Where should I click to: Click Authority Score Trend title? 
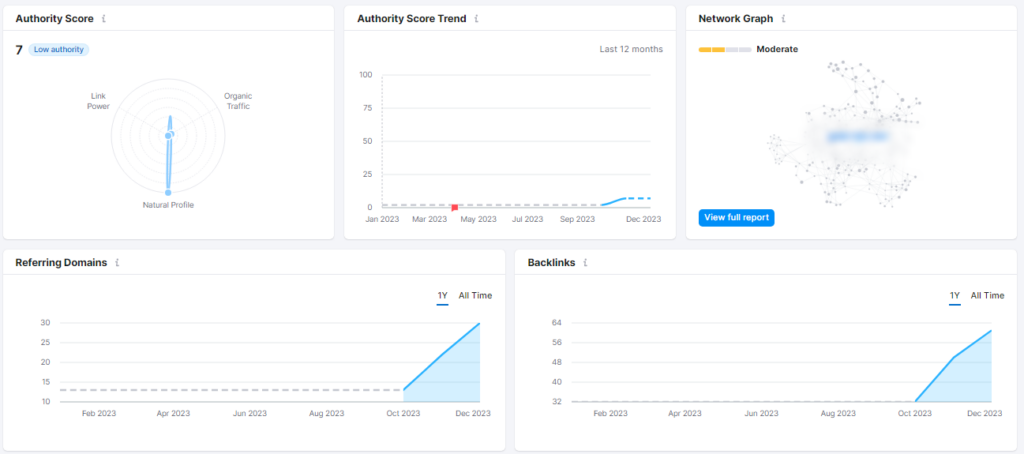411,19
